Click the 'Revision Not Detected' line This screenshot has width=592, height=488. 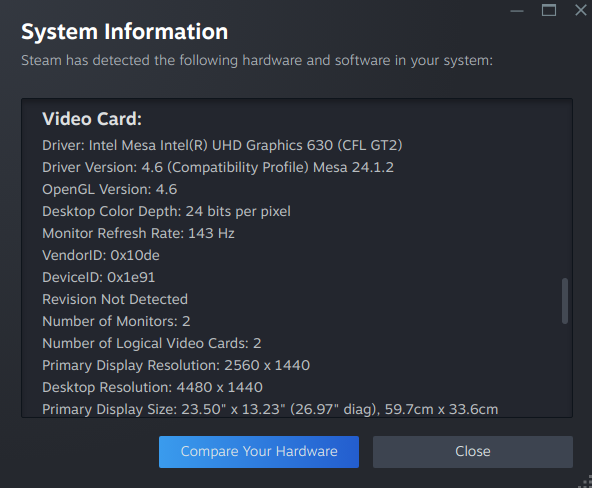(115, 299)
